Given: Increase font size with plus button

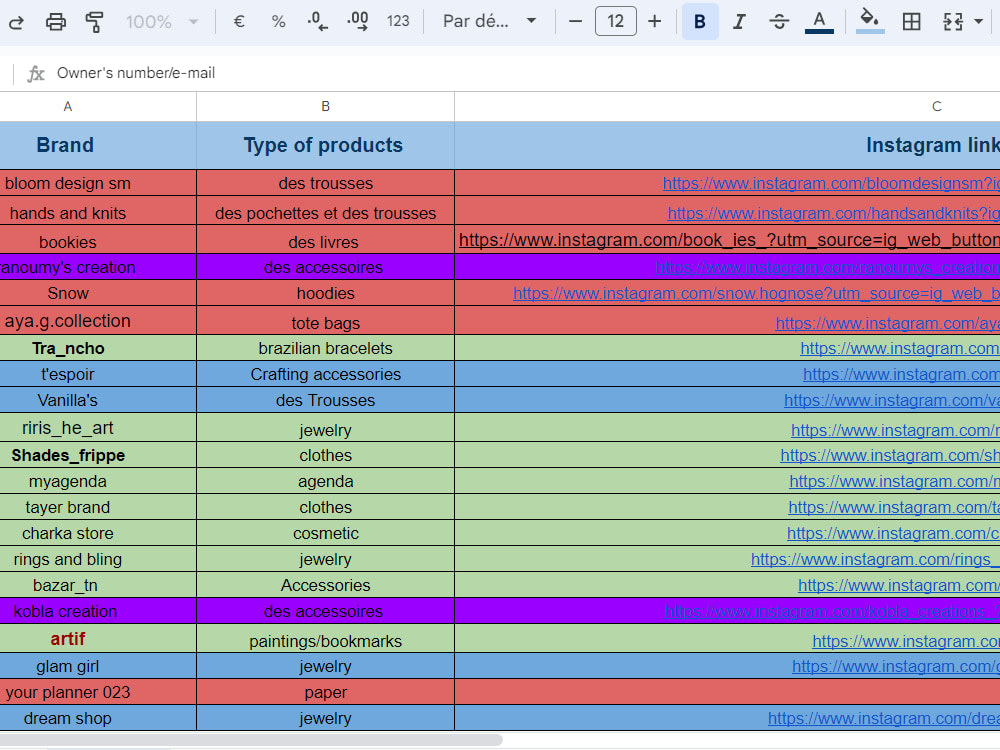Looking at the screenshot, I should pyautogui.click(x=654, y=22).
